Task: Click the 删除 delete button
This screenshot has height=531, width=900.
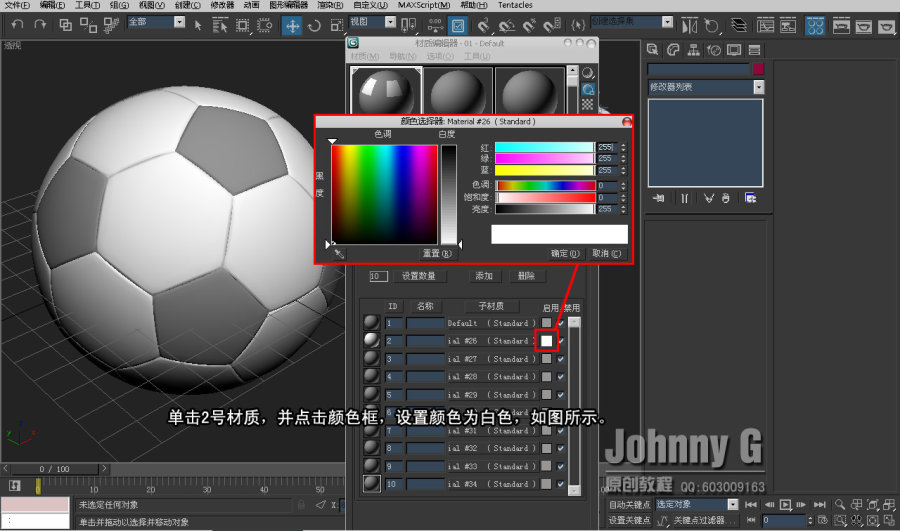Action: (x=526, y=276)
